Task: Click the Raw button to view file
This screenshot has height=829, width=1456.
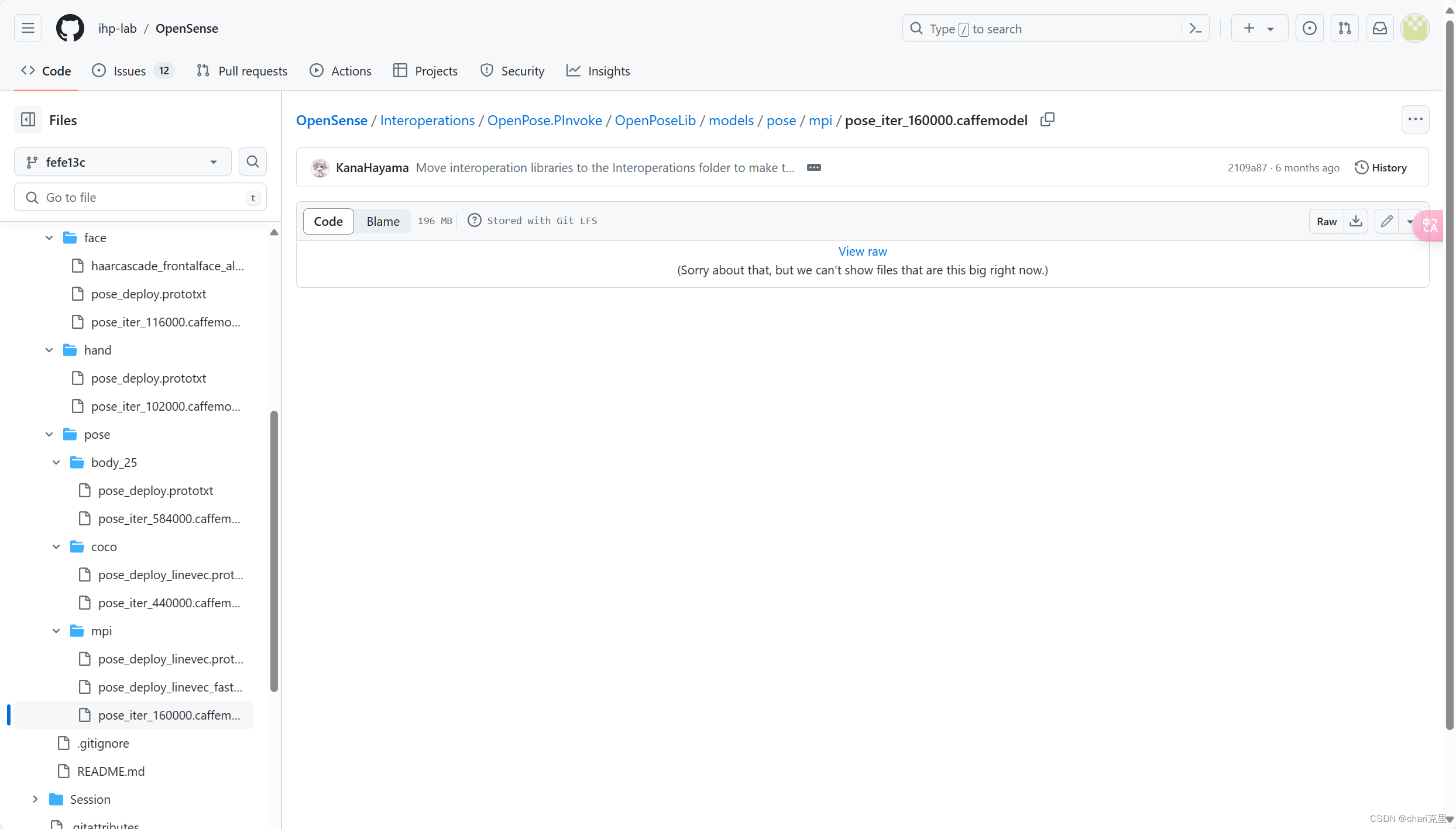Action: 1326,220
